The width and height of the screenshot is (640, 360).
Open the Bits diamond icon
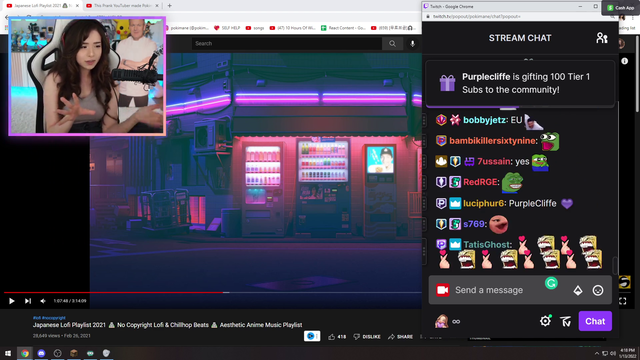tap(578, 290)
